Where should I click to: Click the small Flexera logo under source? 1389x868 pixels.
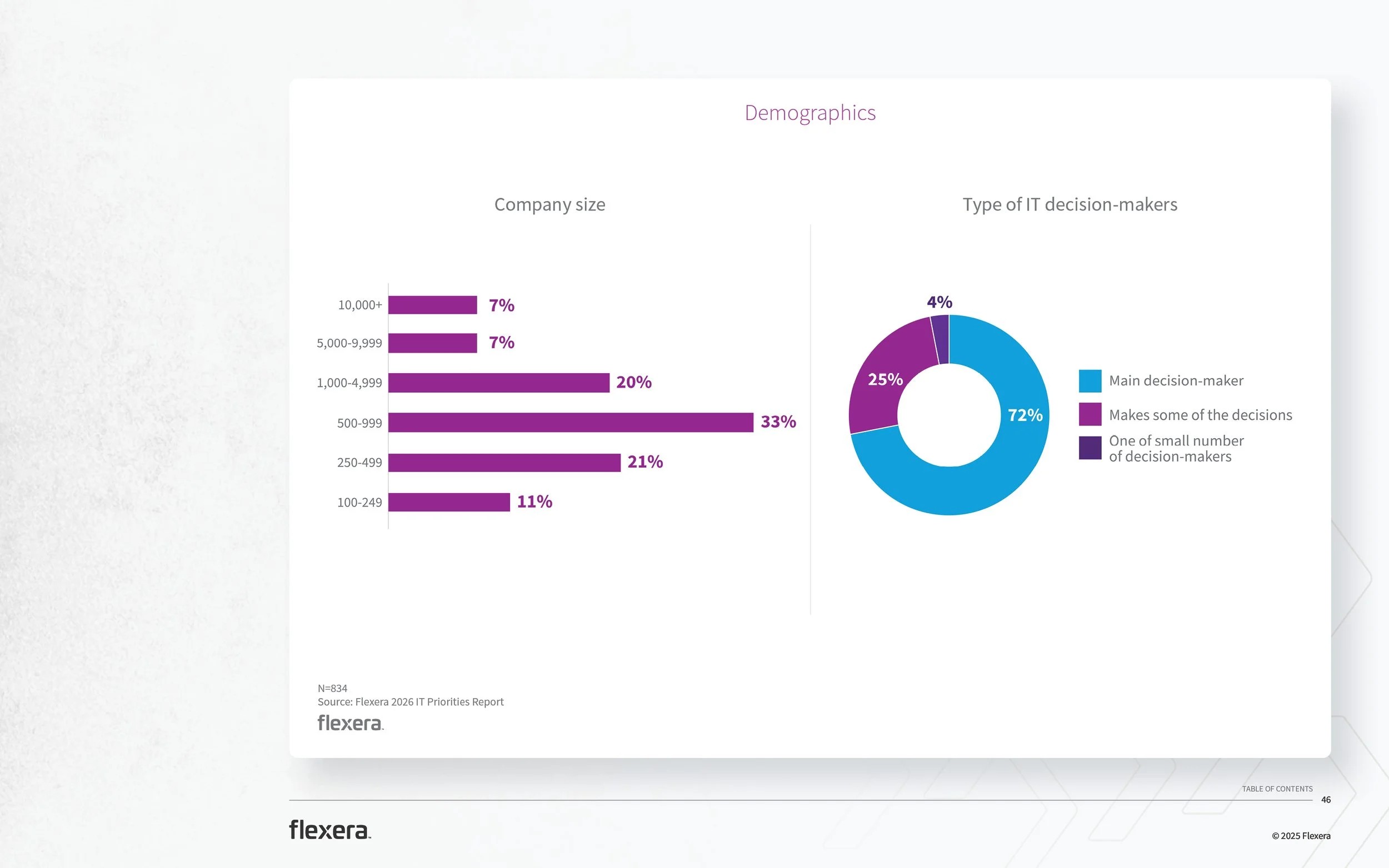click(x=350, y=723)
